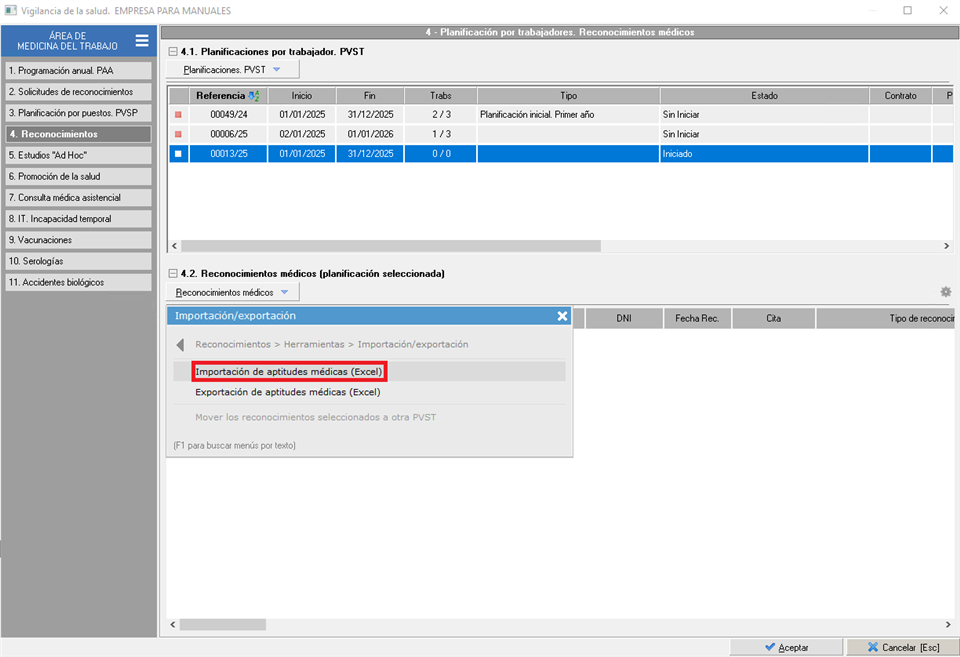Click the Aceptar button
The image size is (960, 657).
[x=787, y=647]
